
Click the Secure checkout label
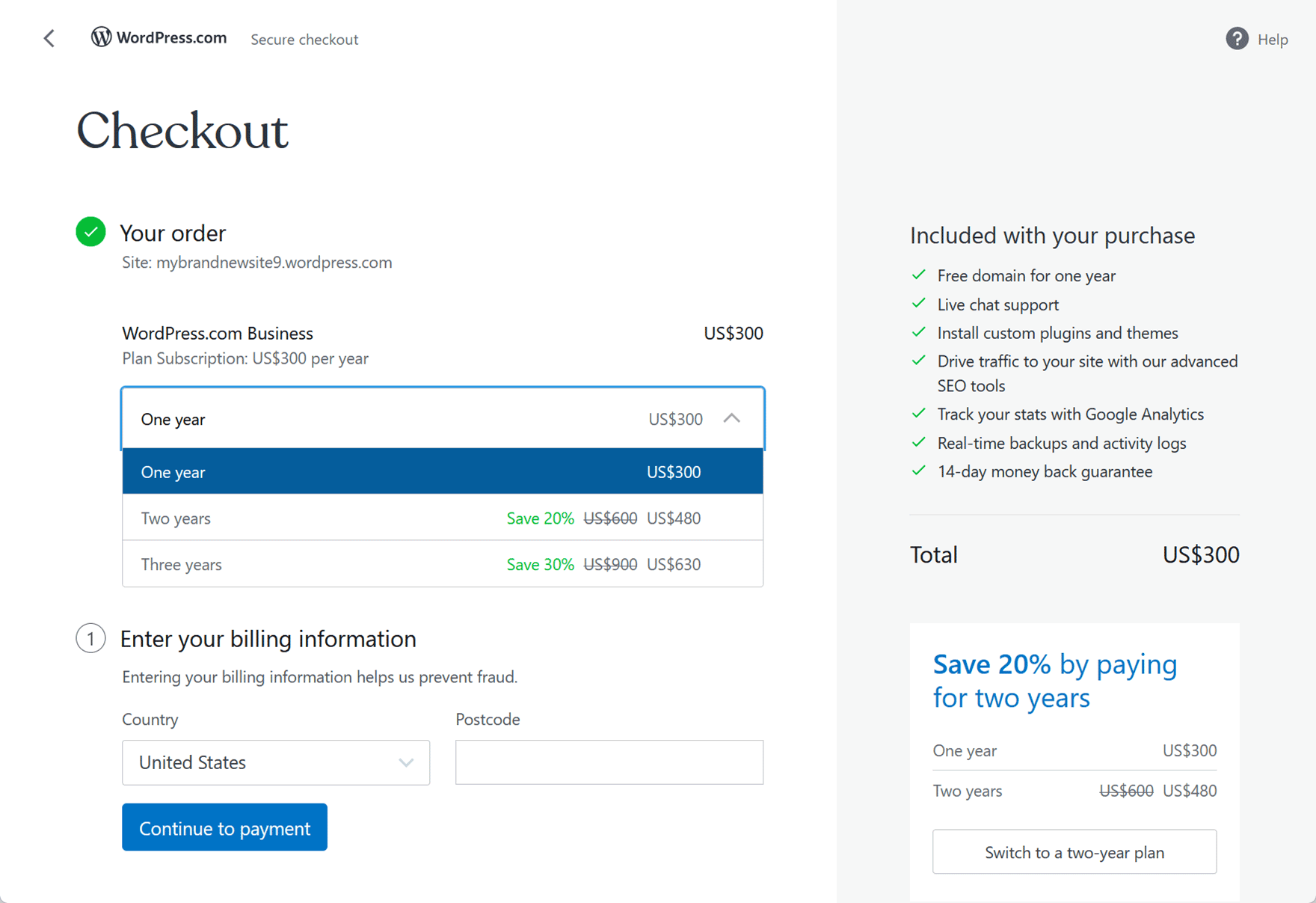(304, 40)
